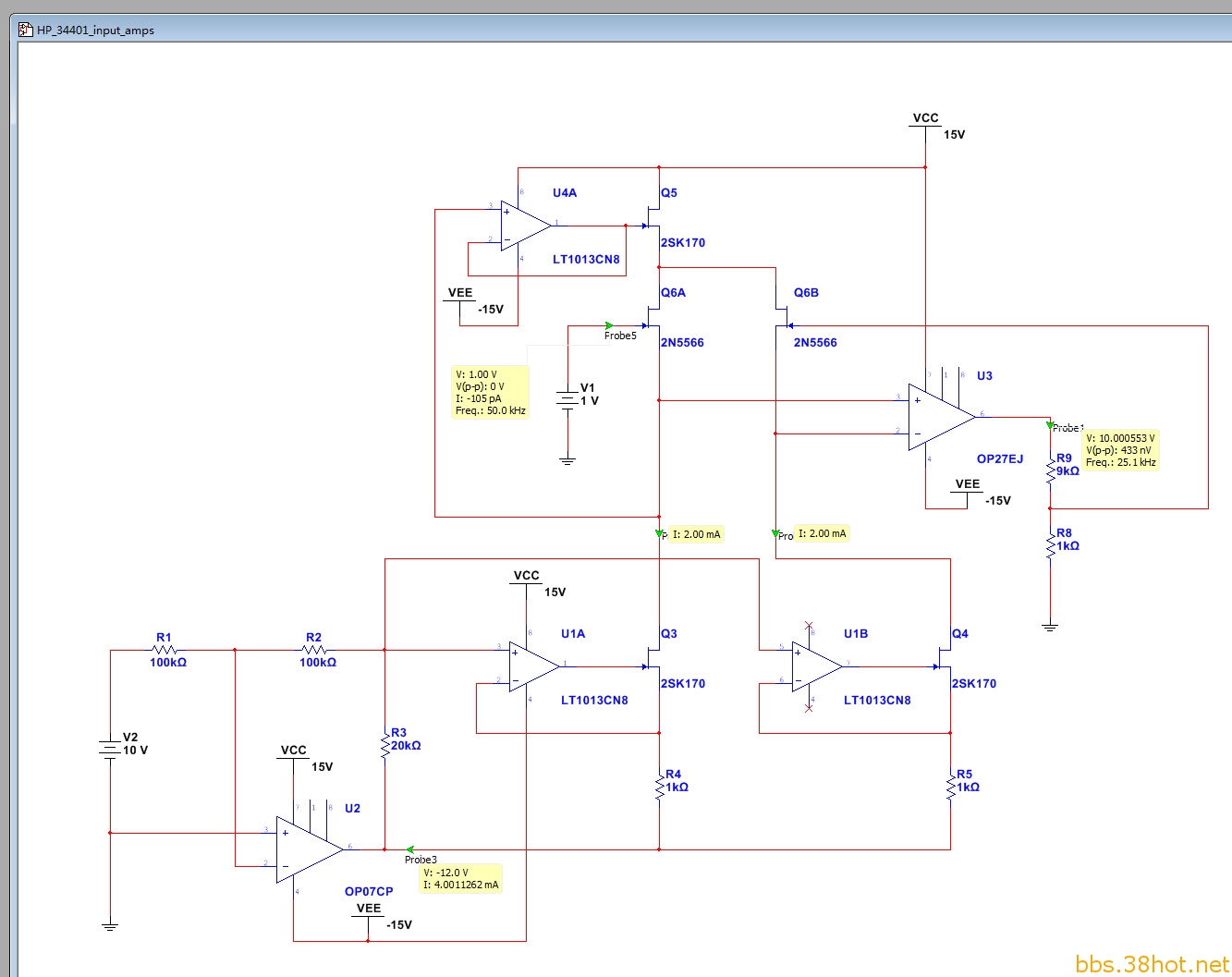
Task: Click the 2N5566 label beside Q6B
Action: pos(815,342)
